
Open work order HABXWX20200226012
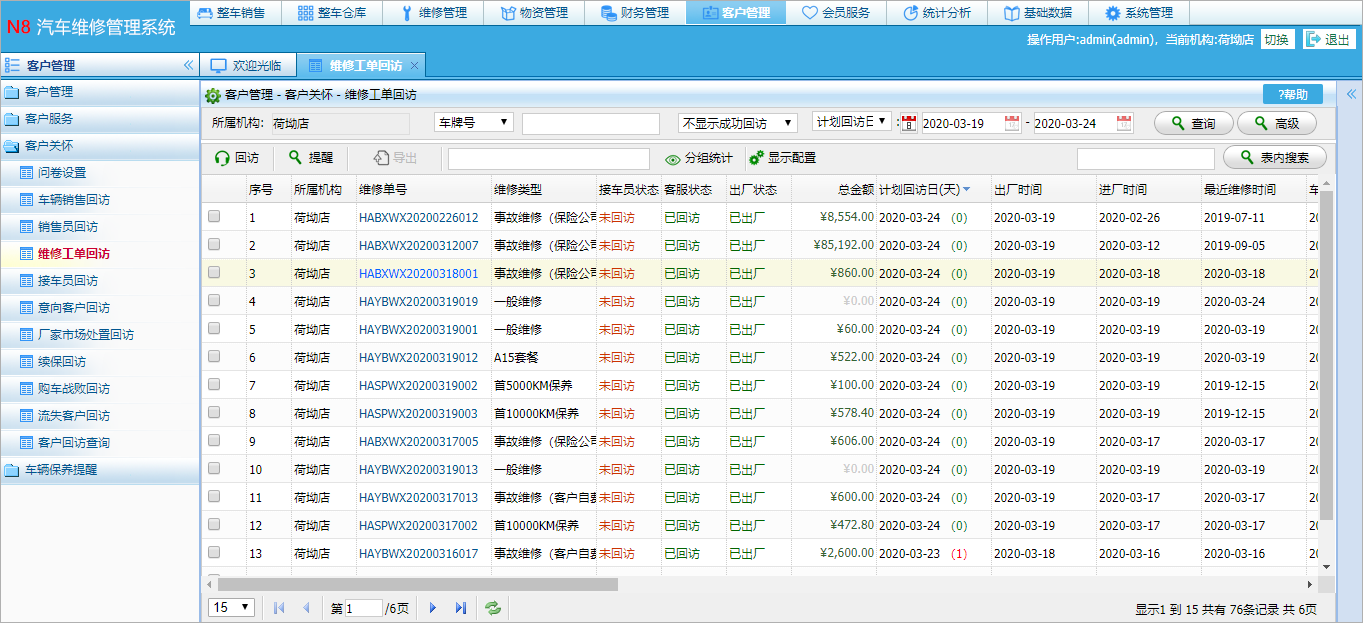click(x=419, y=217)
